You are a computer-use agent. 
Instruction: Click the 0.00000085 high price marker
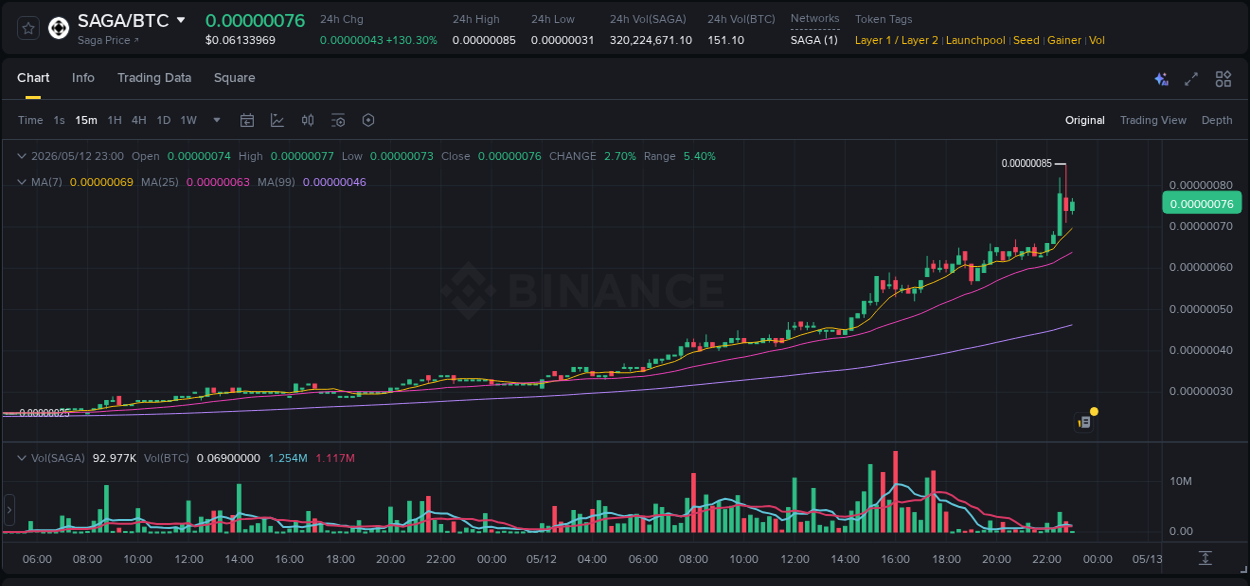pyautogui.click(x=1026, y=163)
